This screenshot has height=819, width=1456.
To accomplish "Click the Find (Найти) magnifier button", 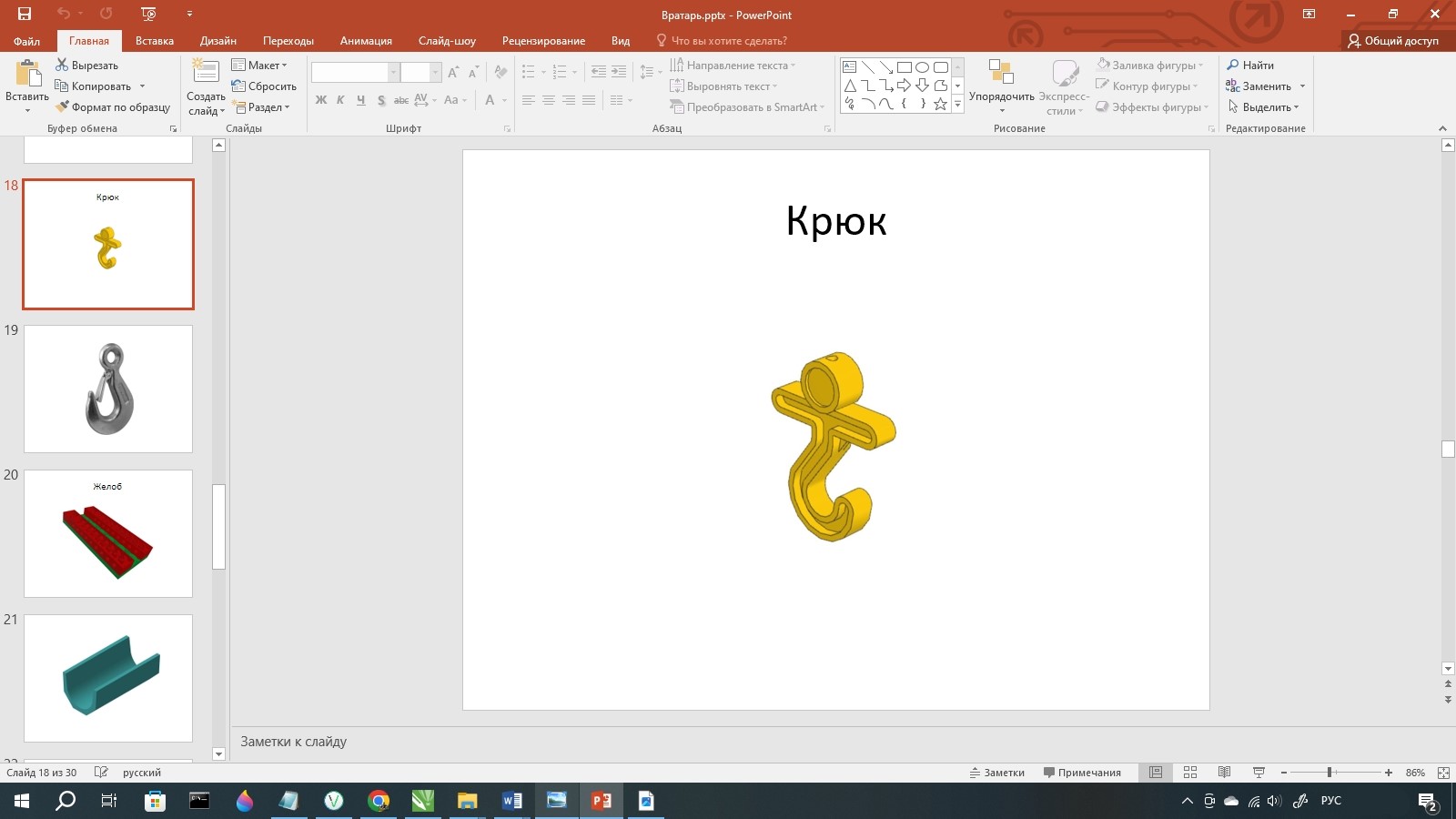I will (x=1250, y=66).
